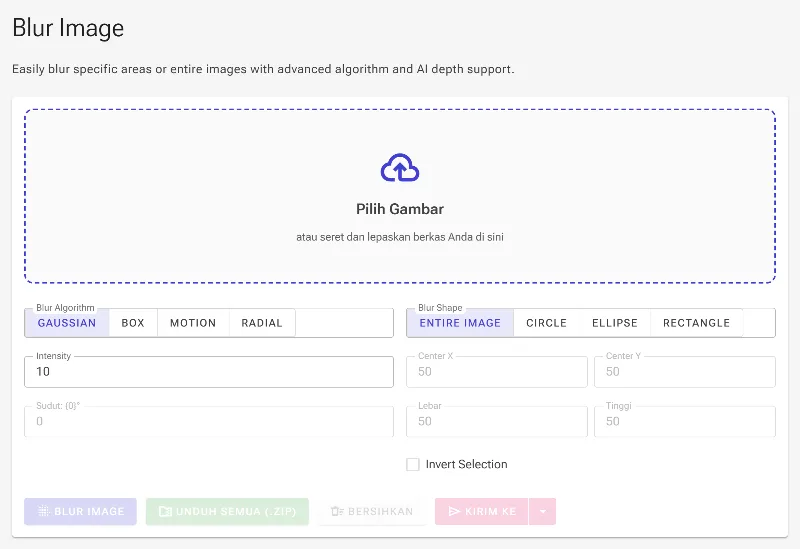Focus the Intensity input field
The image size is (800, 549).
coord(209,371)
